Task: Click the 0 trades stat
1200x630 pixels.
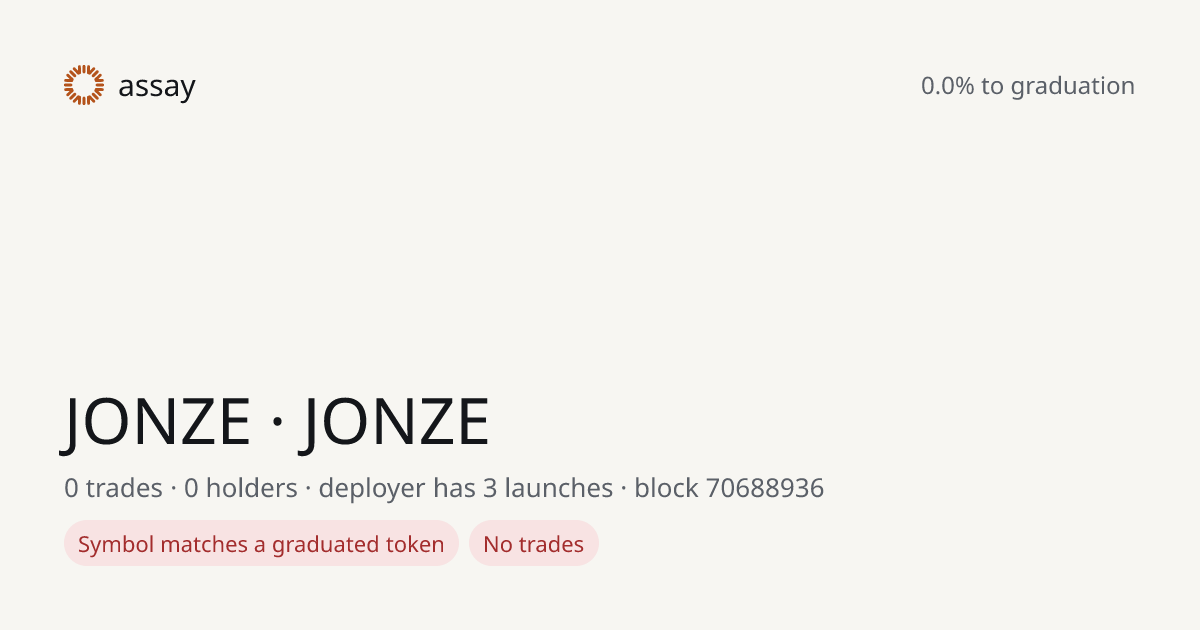Action: [x=113, y=488]
